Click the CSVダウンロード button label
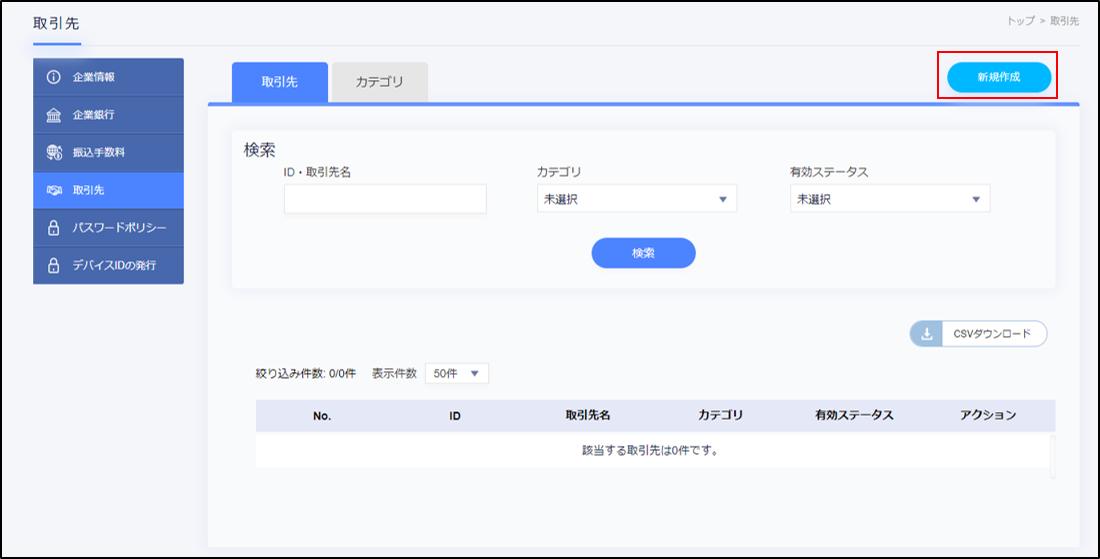 (x=991, y=334)
